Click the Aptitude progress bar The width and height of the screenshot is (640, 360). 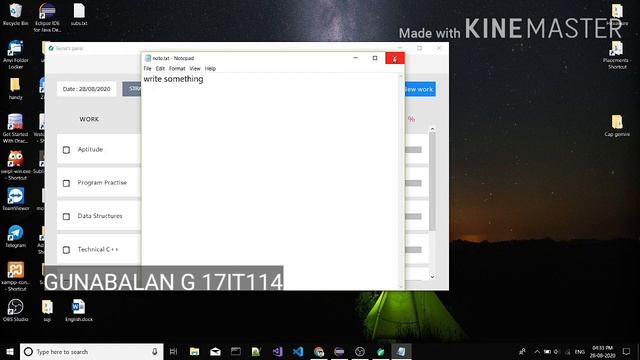click(413, 150)
